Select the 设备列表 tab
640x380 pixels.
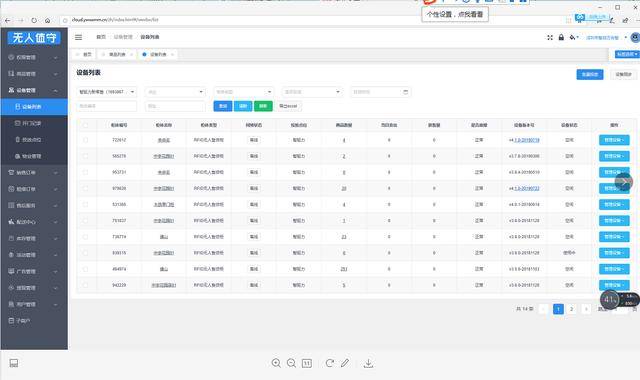click(x=158, y=54)
